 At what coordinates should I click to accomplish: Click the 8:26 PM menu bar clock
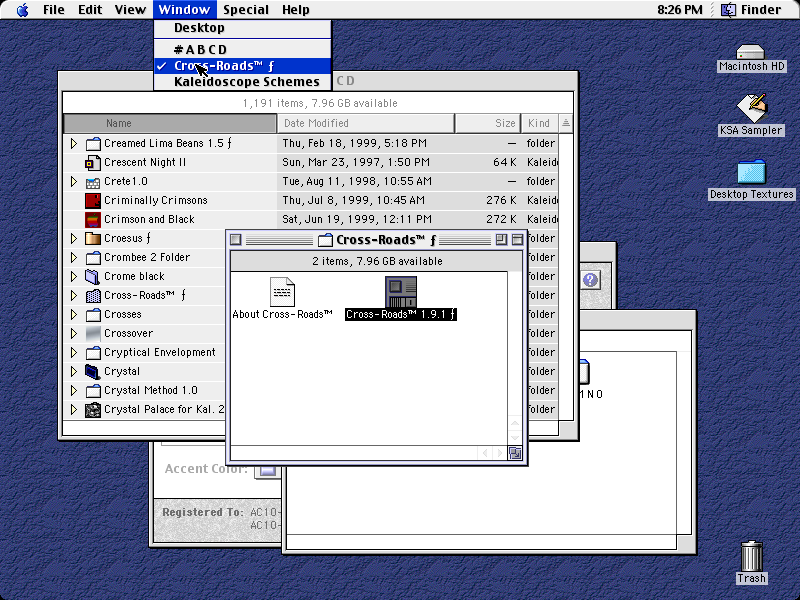(x=680, y=10)
